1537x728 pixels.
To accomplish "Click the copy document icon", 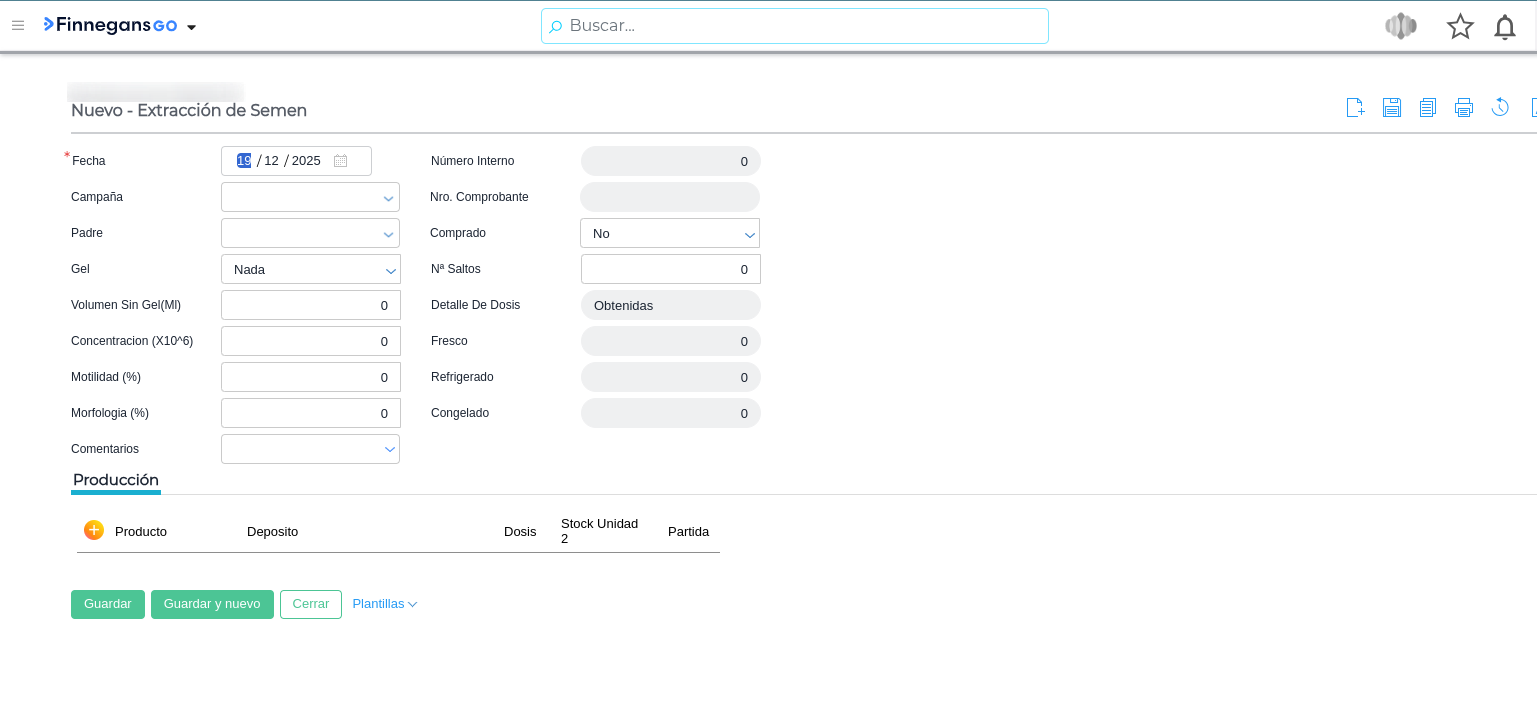I will (1427, 108).
